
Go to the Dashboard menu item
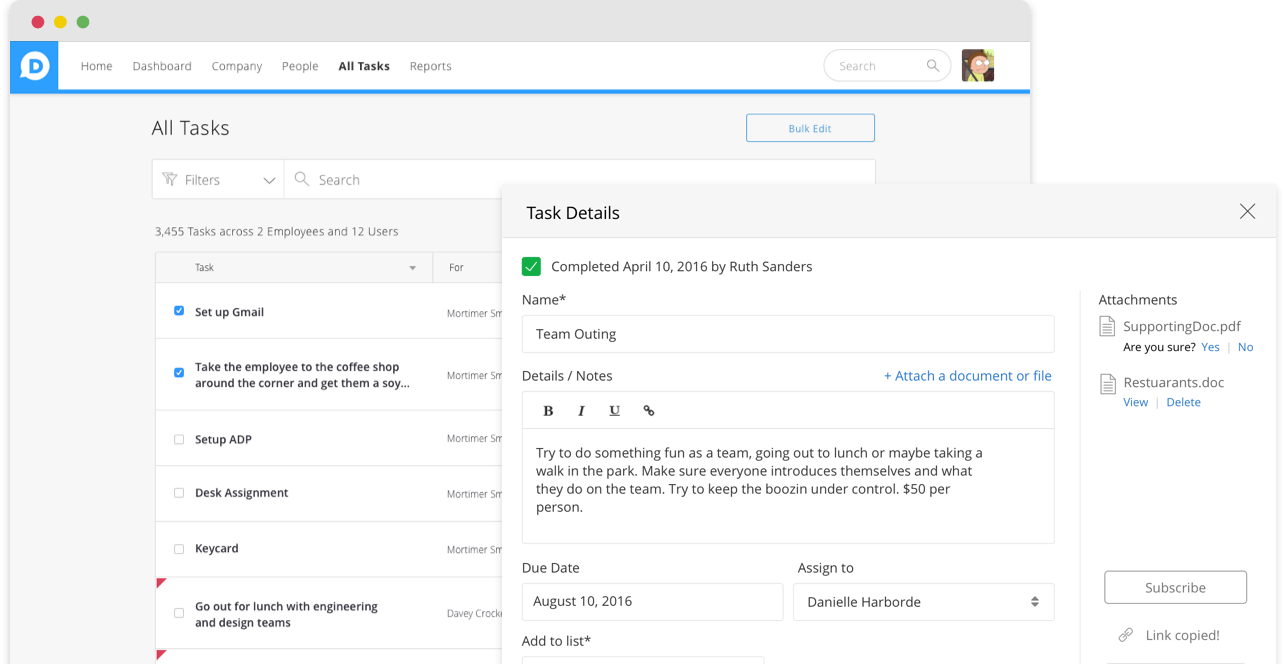tap(162, 66)
